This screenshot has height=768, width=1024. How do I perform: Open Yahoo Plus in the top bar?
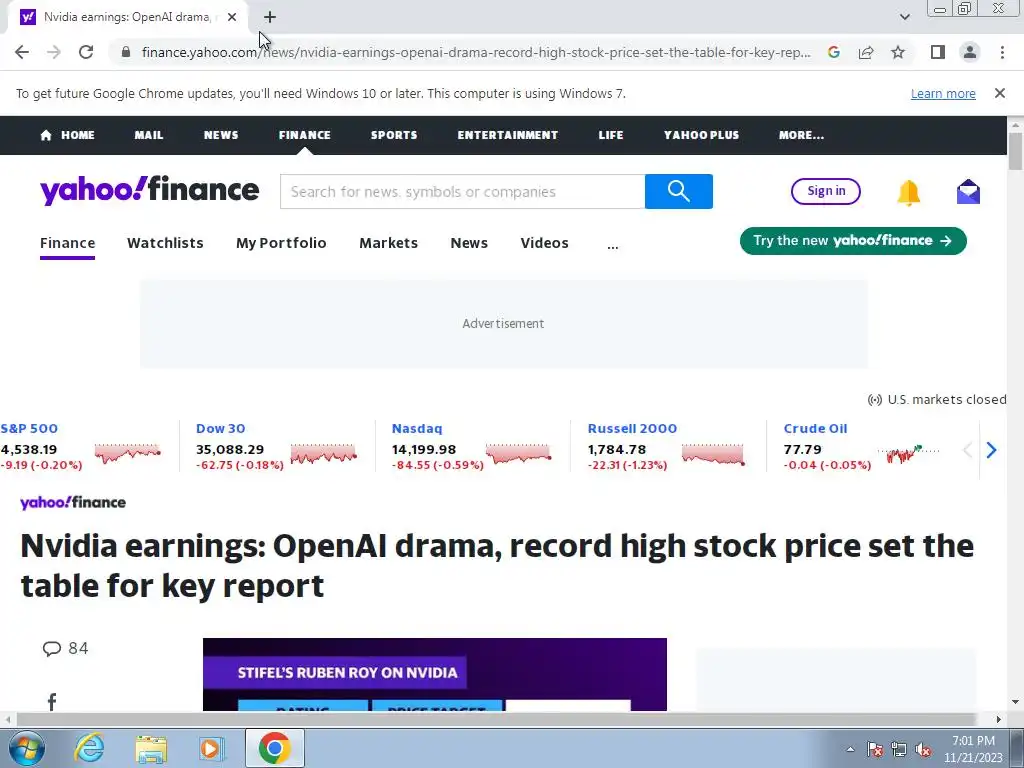701,135
